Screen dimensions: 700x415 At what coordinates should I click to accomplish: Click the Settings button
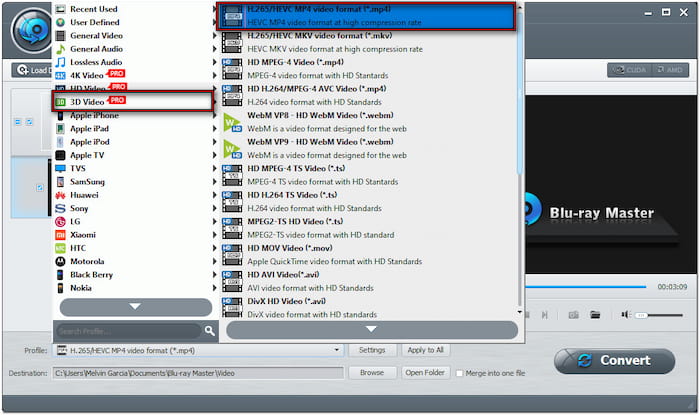(x=372, y=350)
